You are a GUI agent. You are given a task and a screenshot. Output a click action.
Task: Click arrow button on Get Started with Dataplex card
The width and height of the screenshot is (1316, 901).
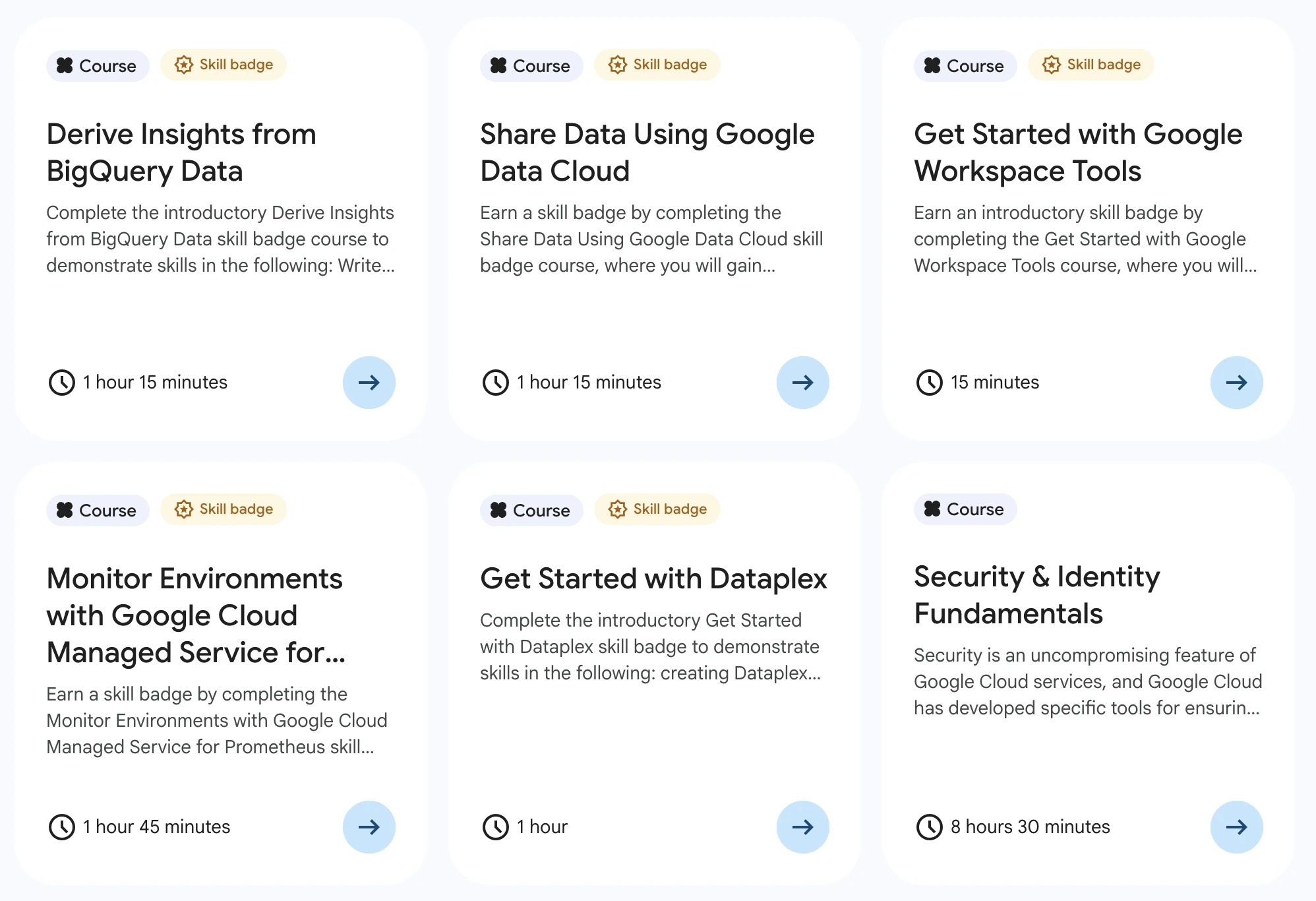[x=802, y=827]
